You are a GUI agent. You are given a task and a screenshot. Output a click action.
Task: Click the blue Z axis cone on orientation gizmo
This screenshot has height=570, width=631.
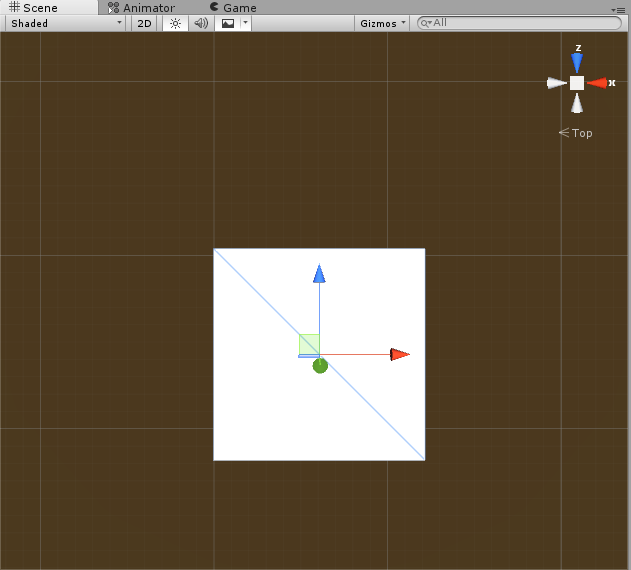click(577, 63)
